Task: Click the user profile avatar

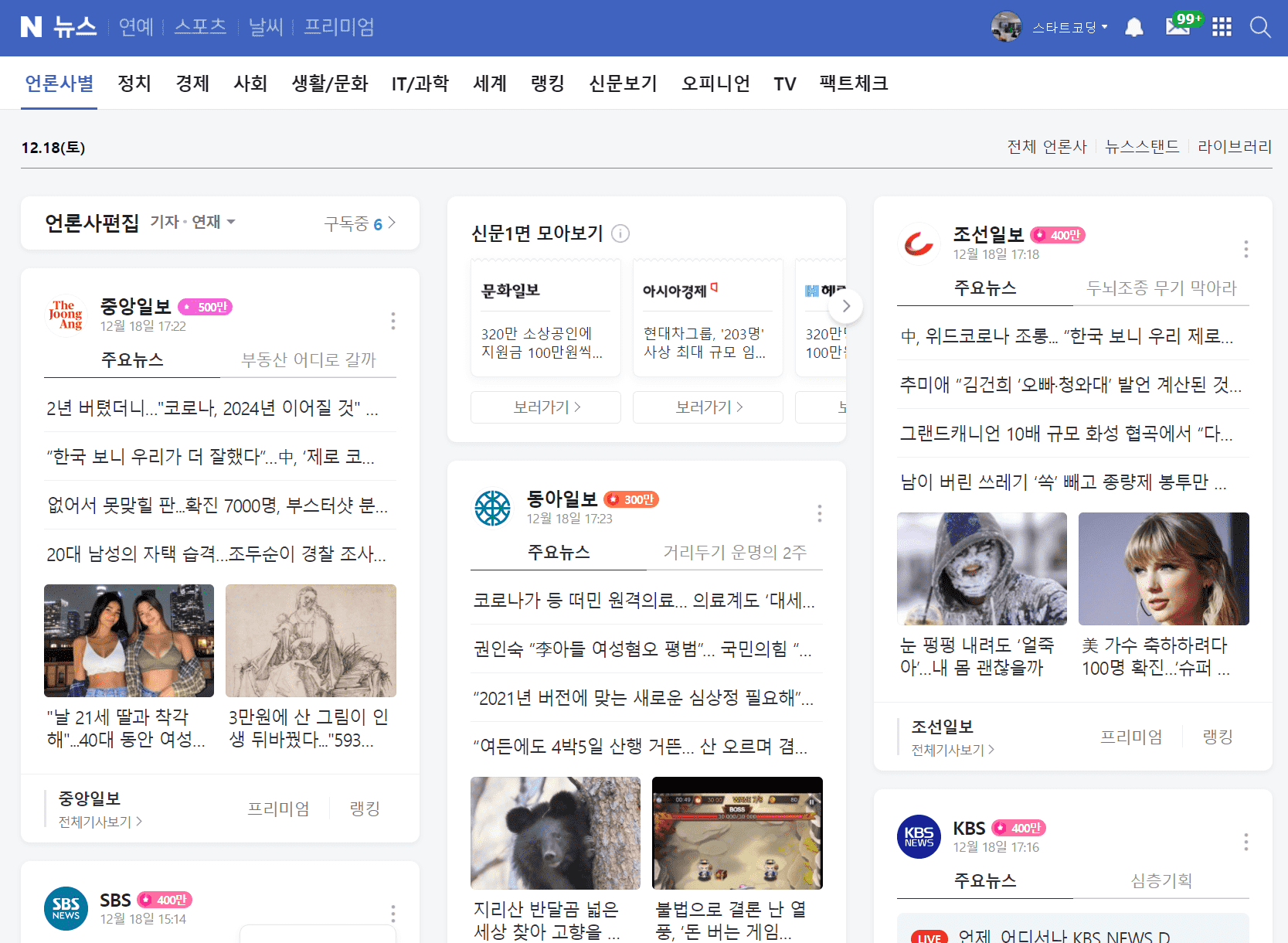Action: pyautogui.click(x=1006, y=27)
